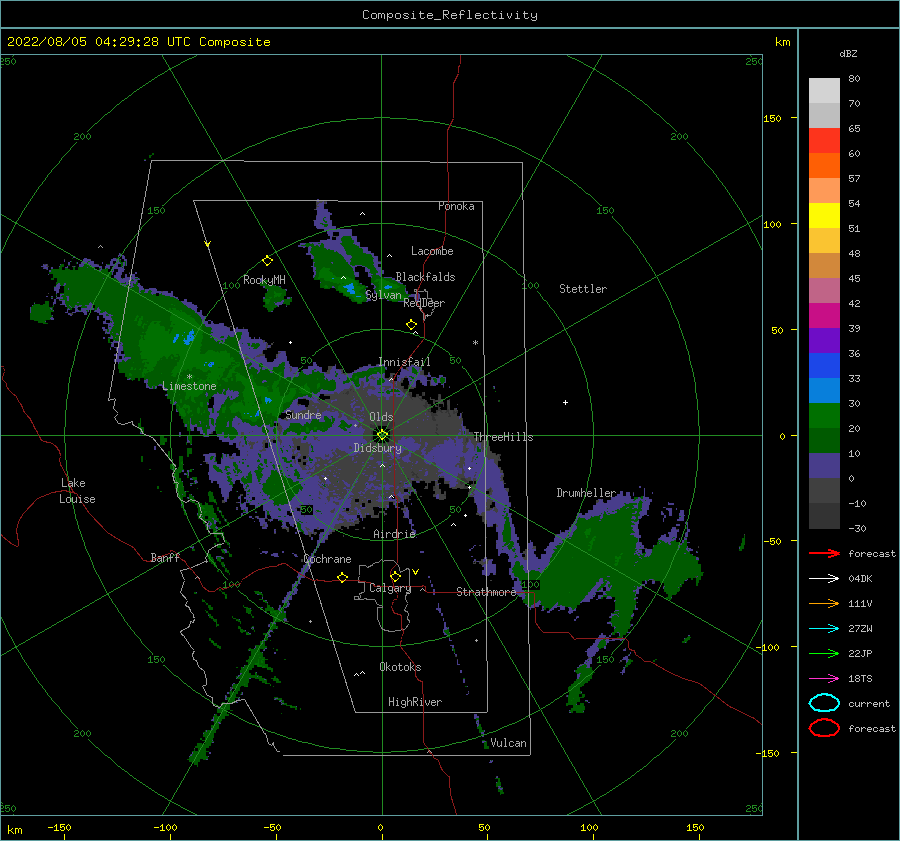Click the Stettler city label

coord(583,289)
